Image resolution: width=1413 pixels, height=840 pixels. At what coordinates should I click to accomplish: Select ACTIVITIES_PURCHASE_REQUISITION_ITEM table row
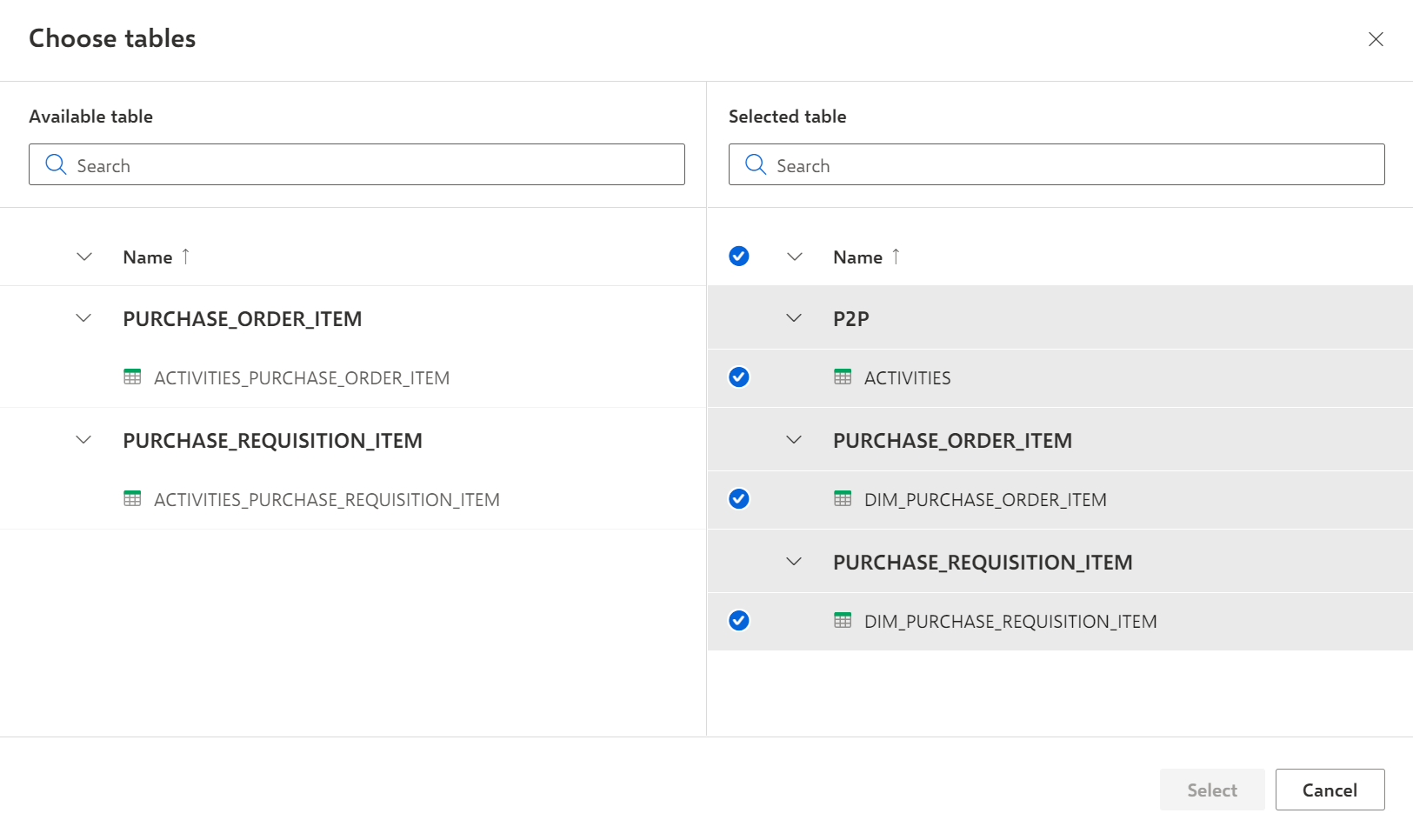click(353, 499)
